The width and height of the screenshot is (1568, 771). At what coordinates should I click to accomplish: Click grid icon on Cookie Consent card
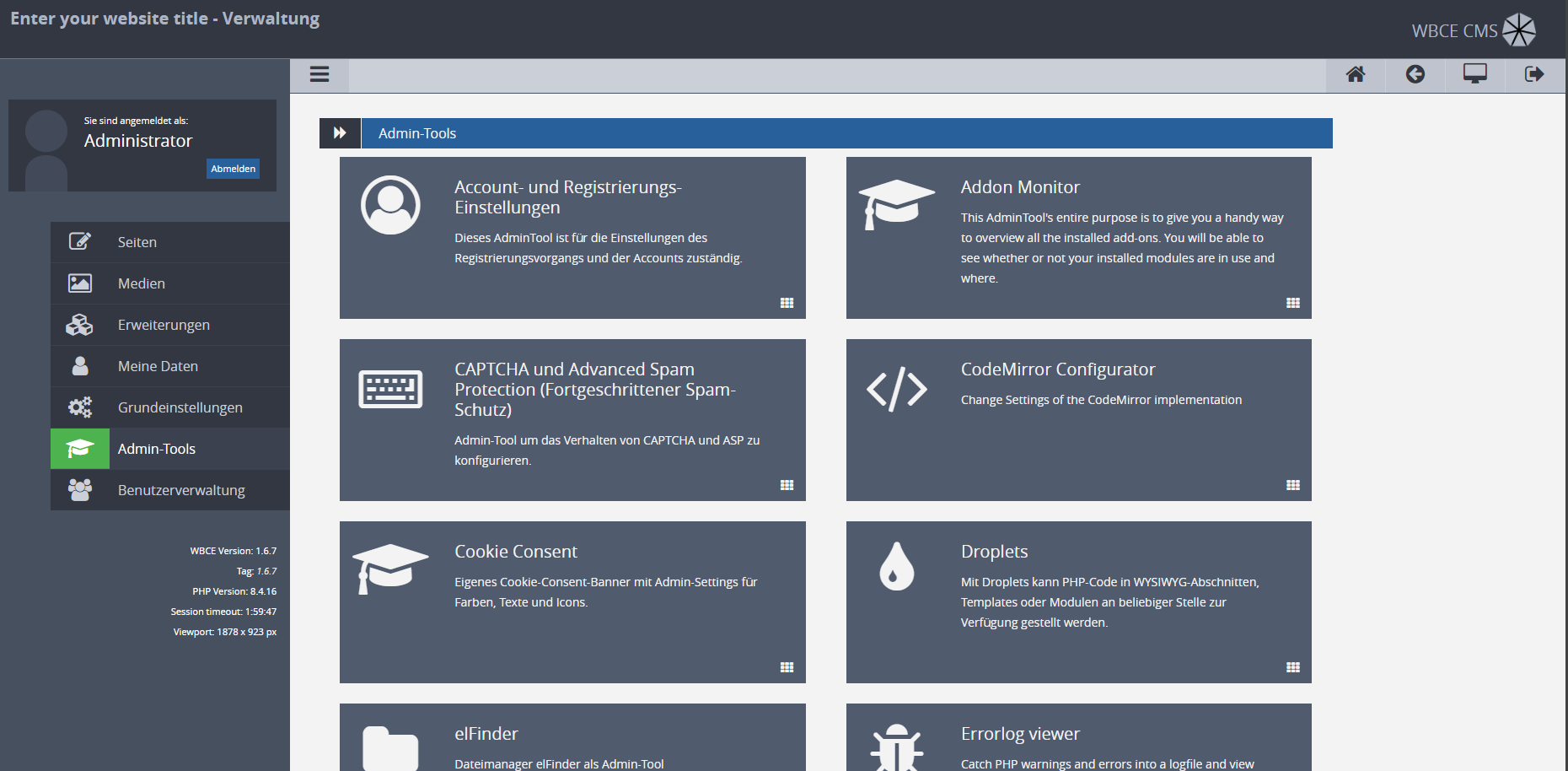[x=787, y=667]
